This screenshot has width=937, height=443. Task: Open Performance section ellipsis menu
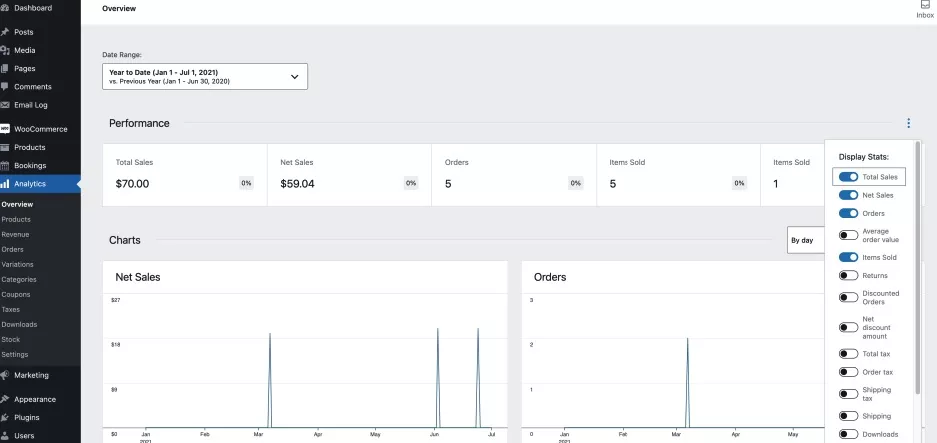[x=908, y=123]
